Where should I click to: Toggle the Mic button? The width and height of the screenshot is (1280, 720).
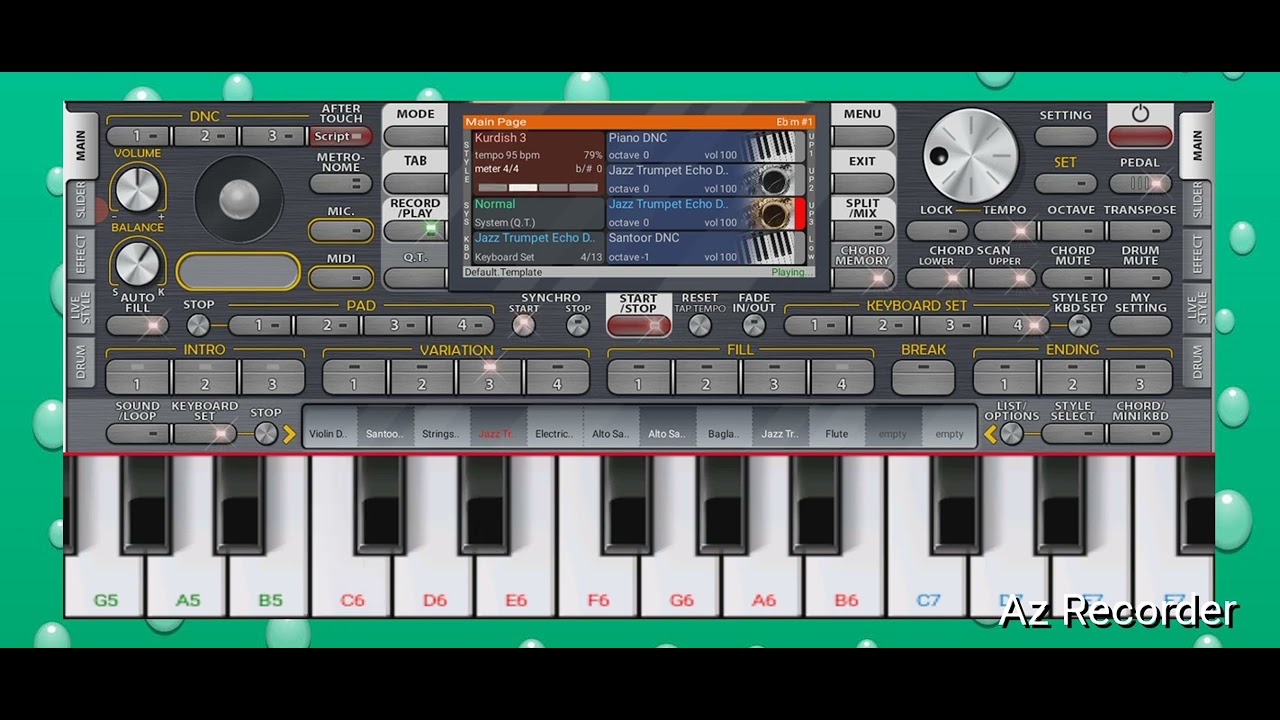click(341, 231)
